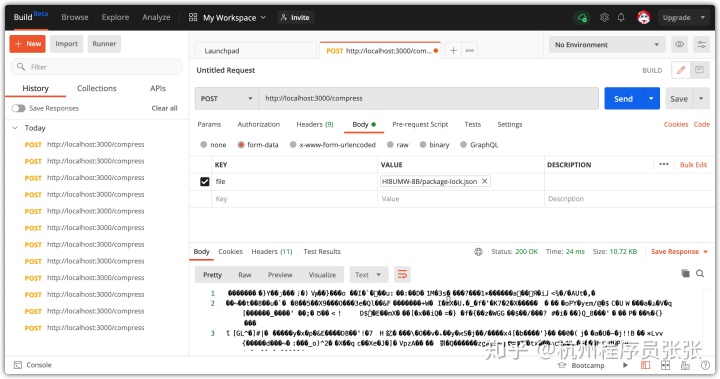This screenshot has width=720, height=379.
Task: Click the request URL field
Action: (428, 98)
